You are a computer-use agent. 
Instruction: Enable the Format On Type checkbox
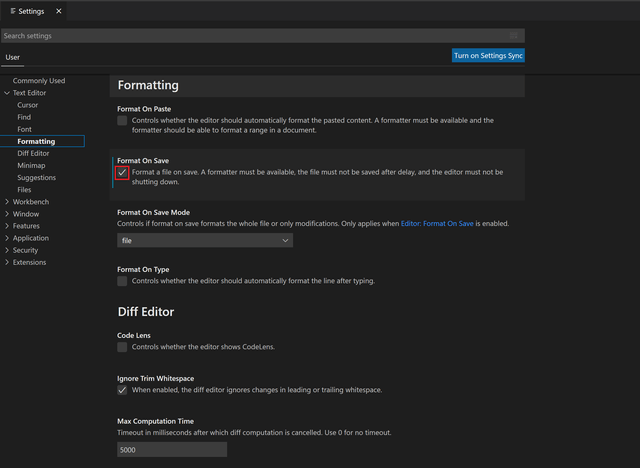click(x=122, y=281)
